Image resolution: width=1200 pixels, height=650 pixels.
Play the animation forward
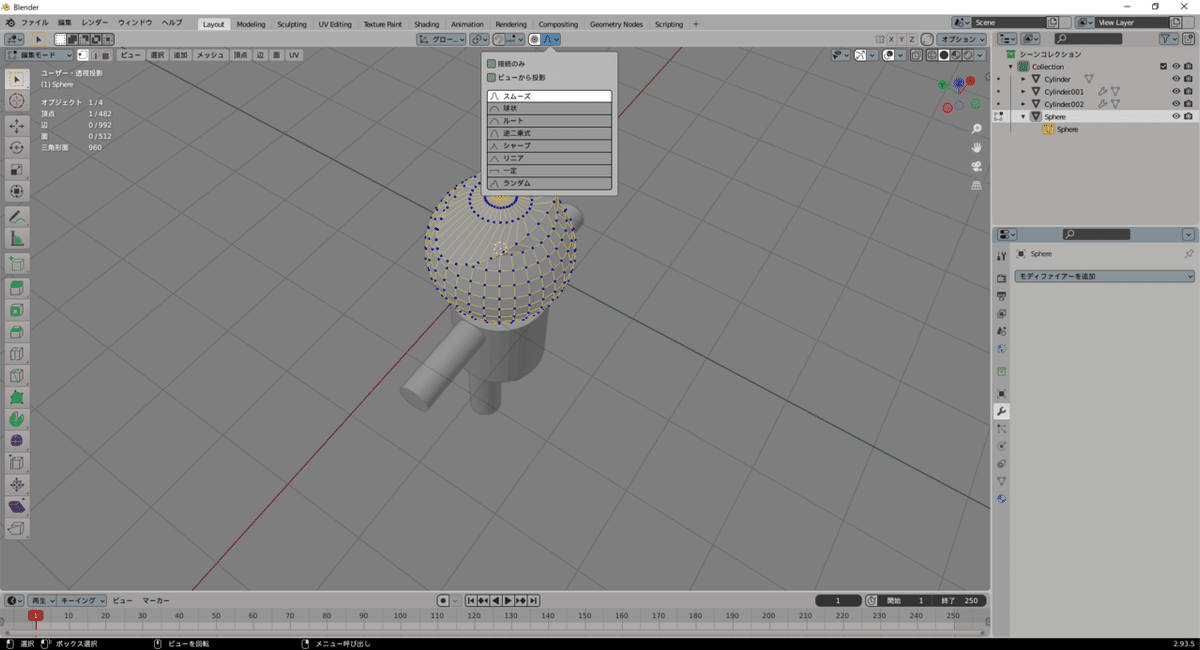coord(508,600)
